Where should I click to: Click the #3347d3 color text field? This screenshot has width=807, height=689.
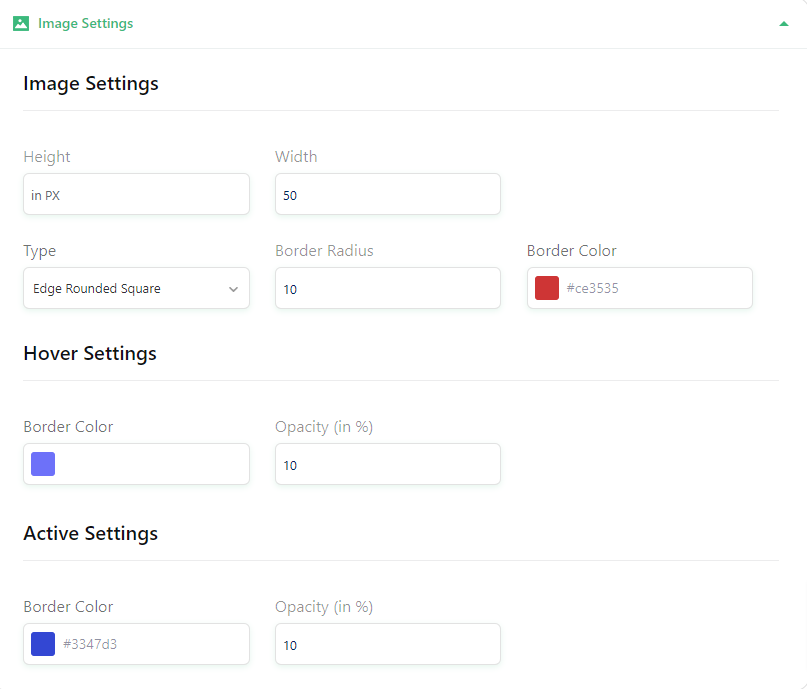(x=152, y=644)
